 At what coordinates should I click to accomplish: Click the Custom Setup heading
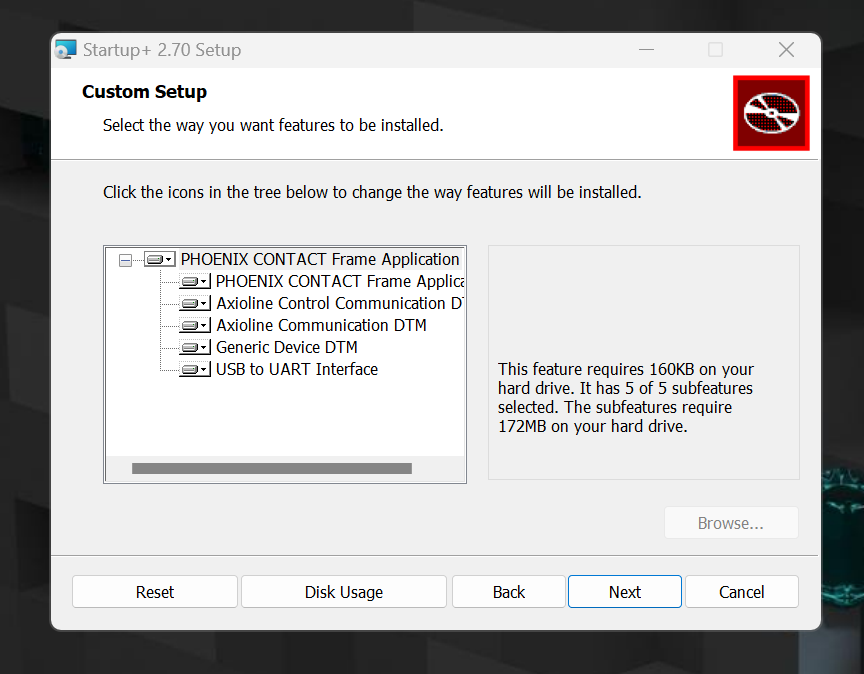(144, 91)
